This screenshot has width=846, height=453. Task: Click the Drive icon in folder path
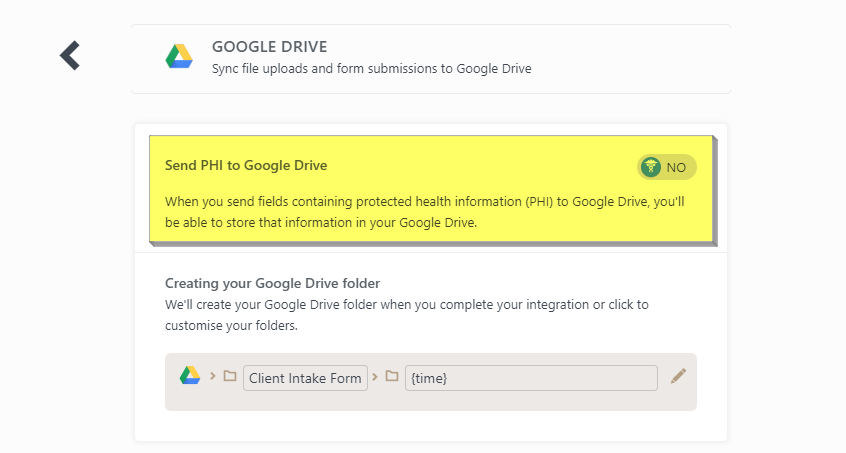(190, 375)
